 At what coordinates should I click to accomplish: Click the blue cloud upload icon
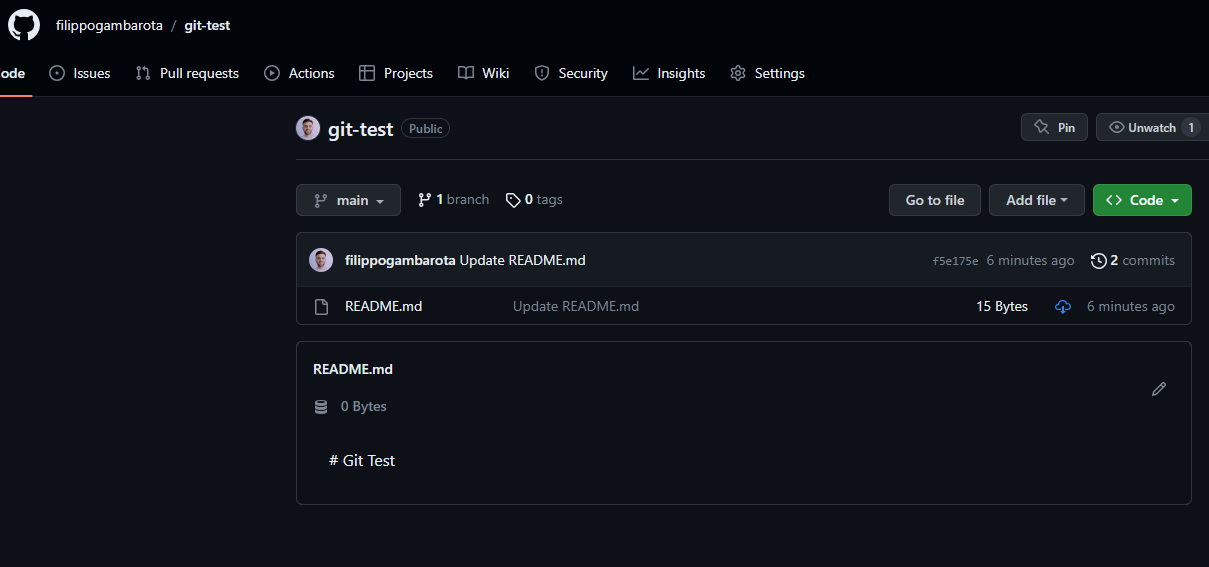click(1063, 307)
